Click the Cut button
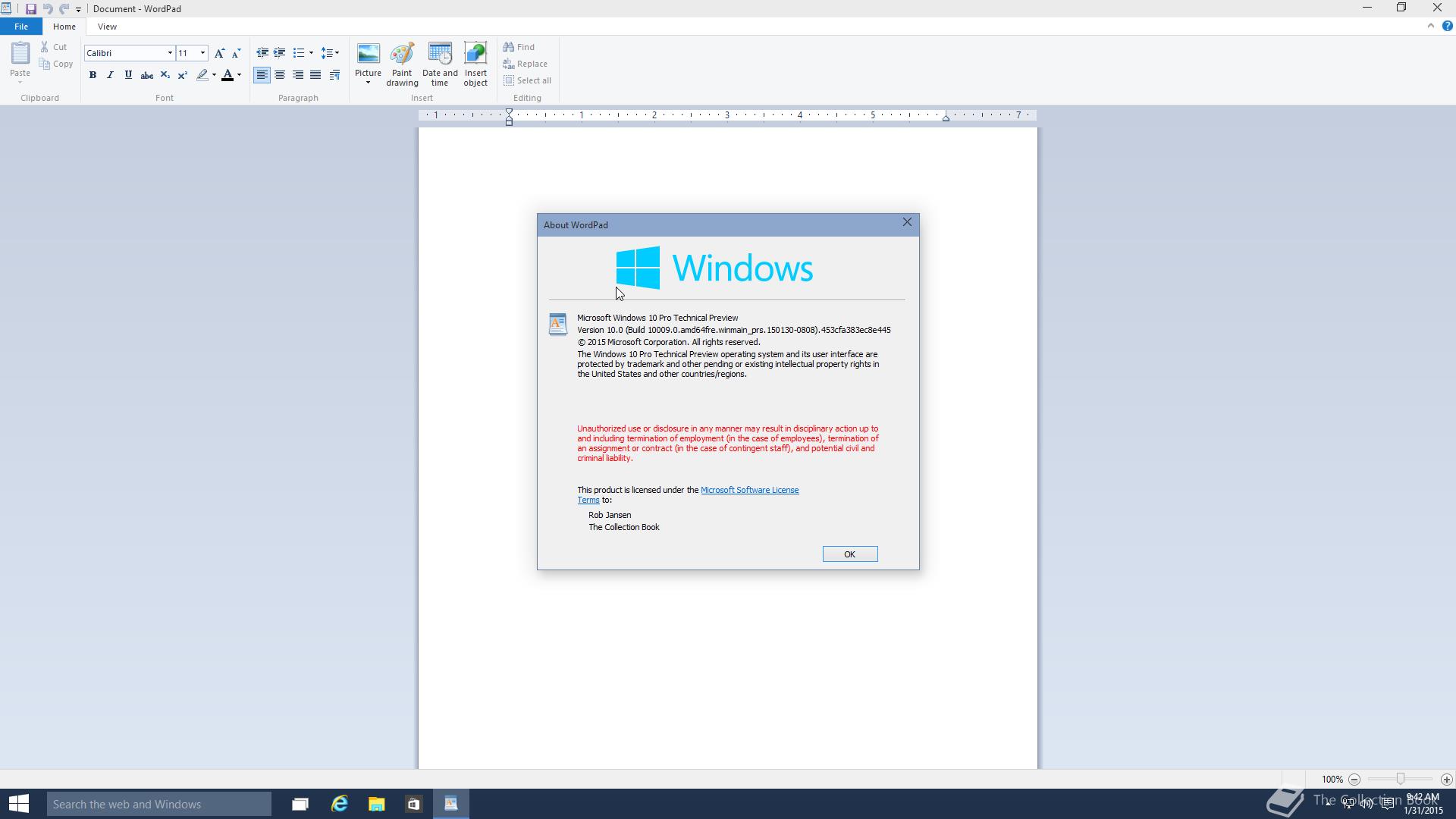Image resolution: width=1456 pixels, height=819 pixels. [55, 47]
